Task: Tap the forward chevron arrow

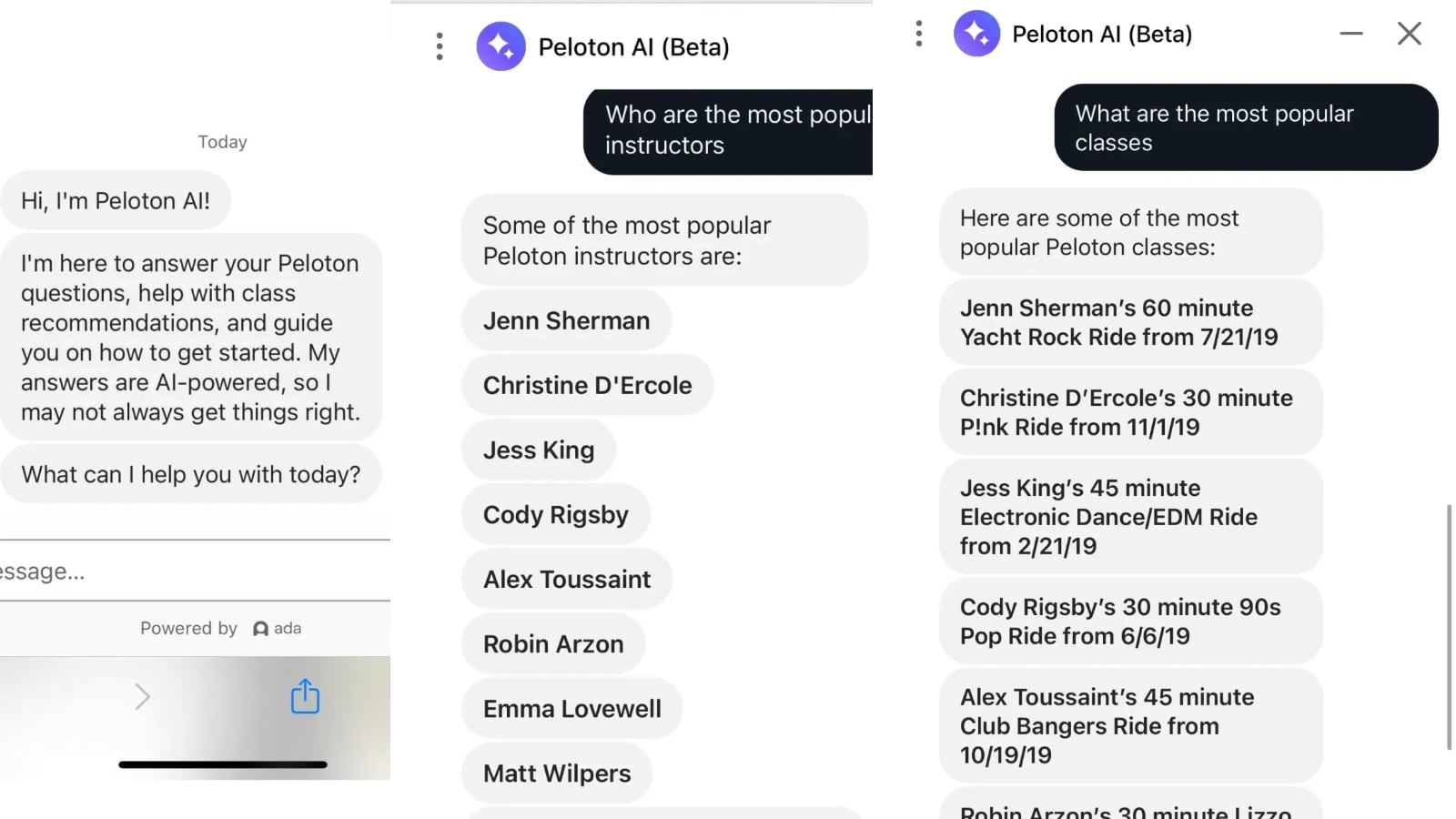Action: [142, 697]
